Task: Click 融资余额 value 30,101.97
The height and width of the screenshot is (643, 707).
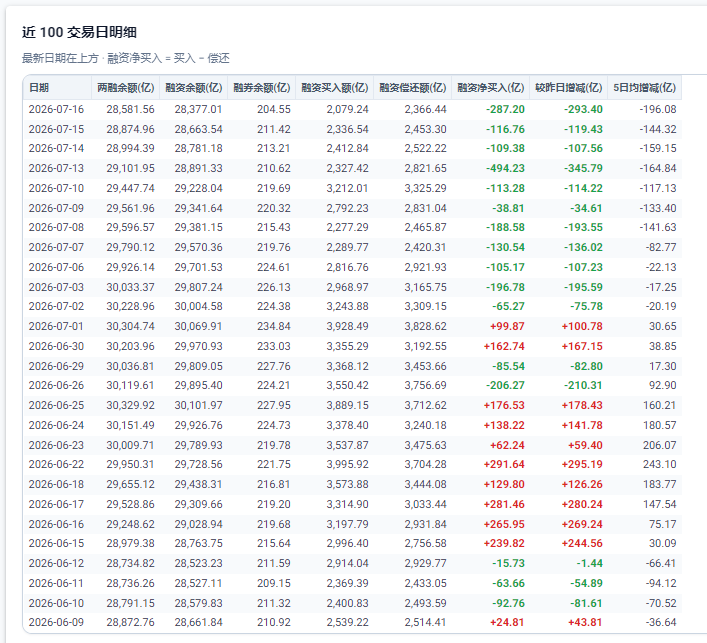Action: coord(198,405)
